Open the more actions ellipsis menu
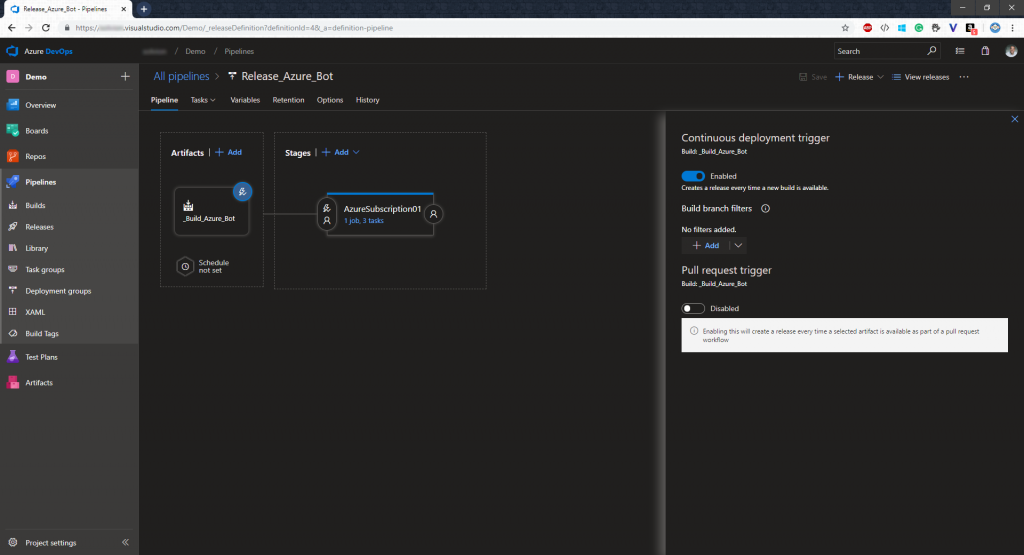1024x555 pixels. coord(964,77)
